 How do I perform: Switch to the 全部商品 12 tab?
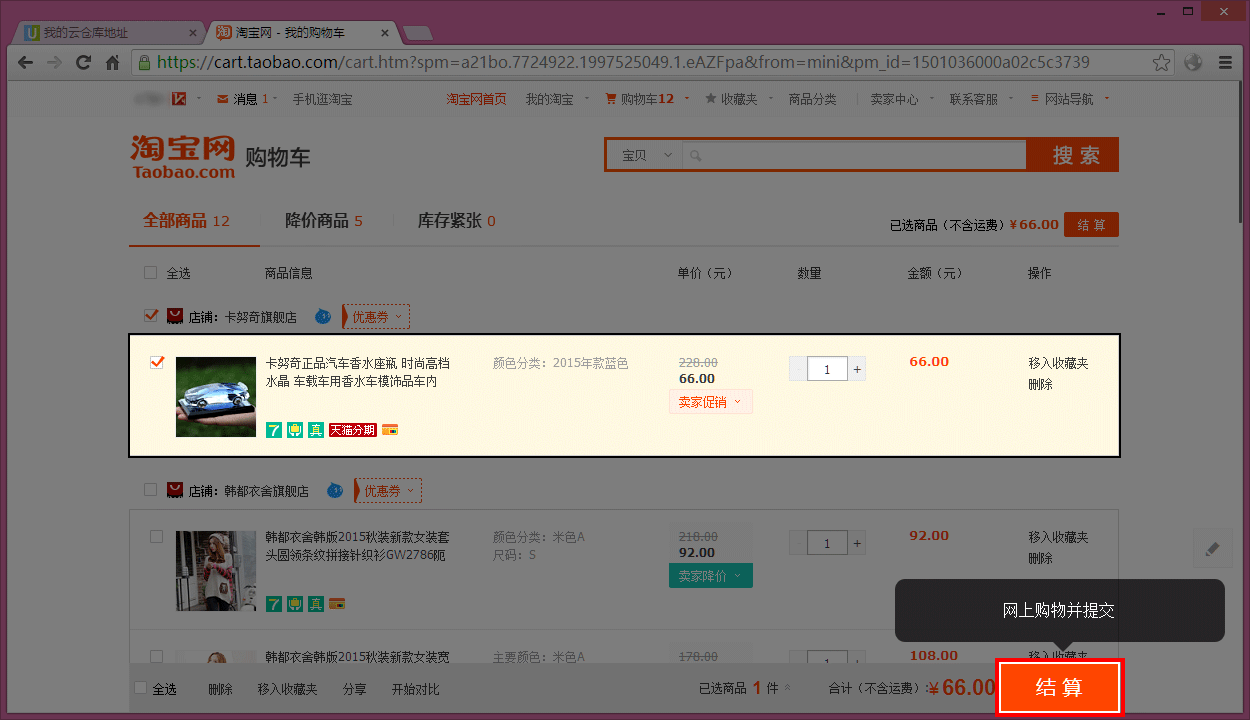coord(187,220)
